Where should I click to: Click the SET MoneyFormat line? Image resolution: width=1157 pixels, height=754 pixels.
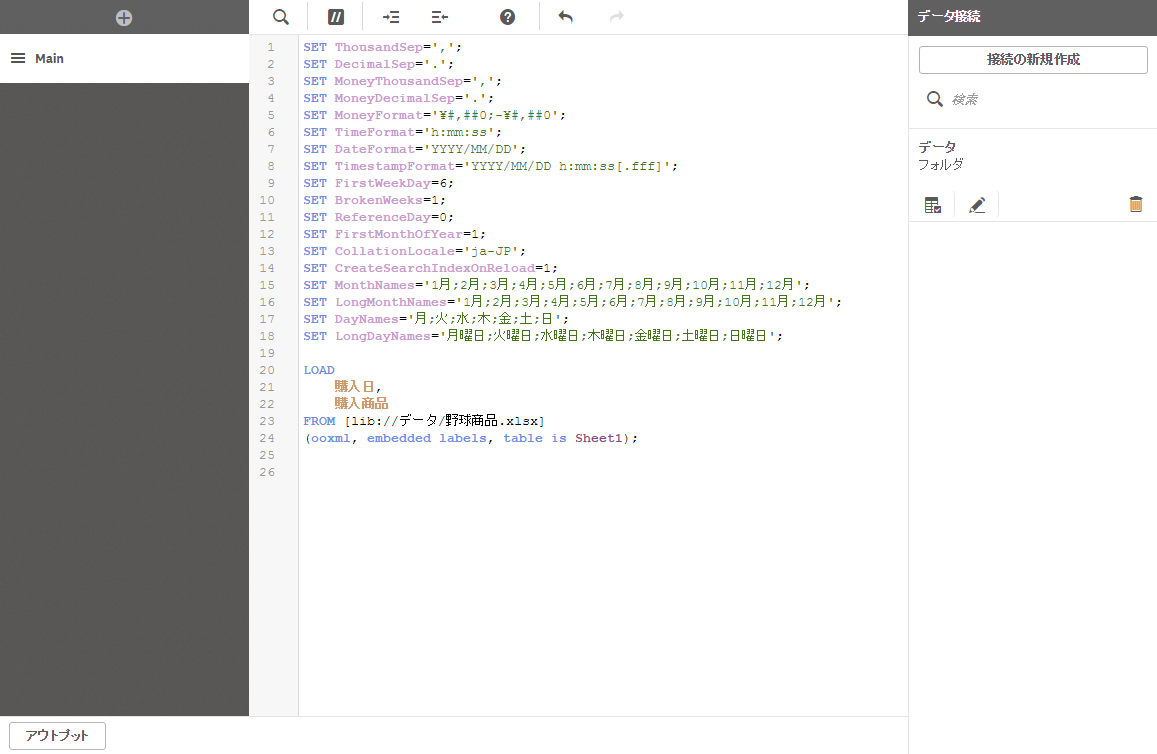pyautogui.click(x=435, y=115)
